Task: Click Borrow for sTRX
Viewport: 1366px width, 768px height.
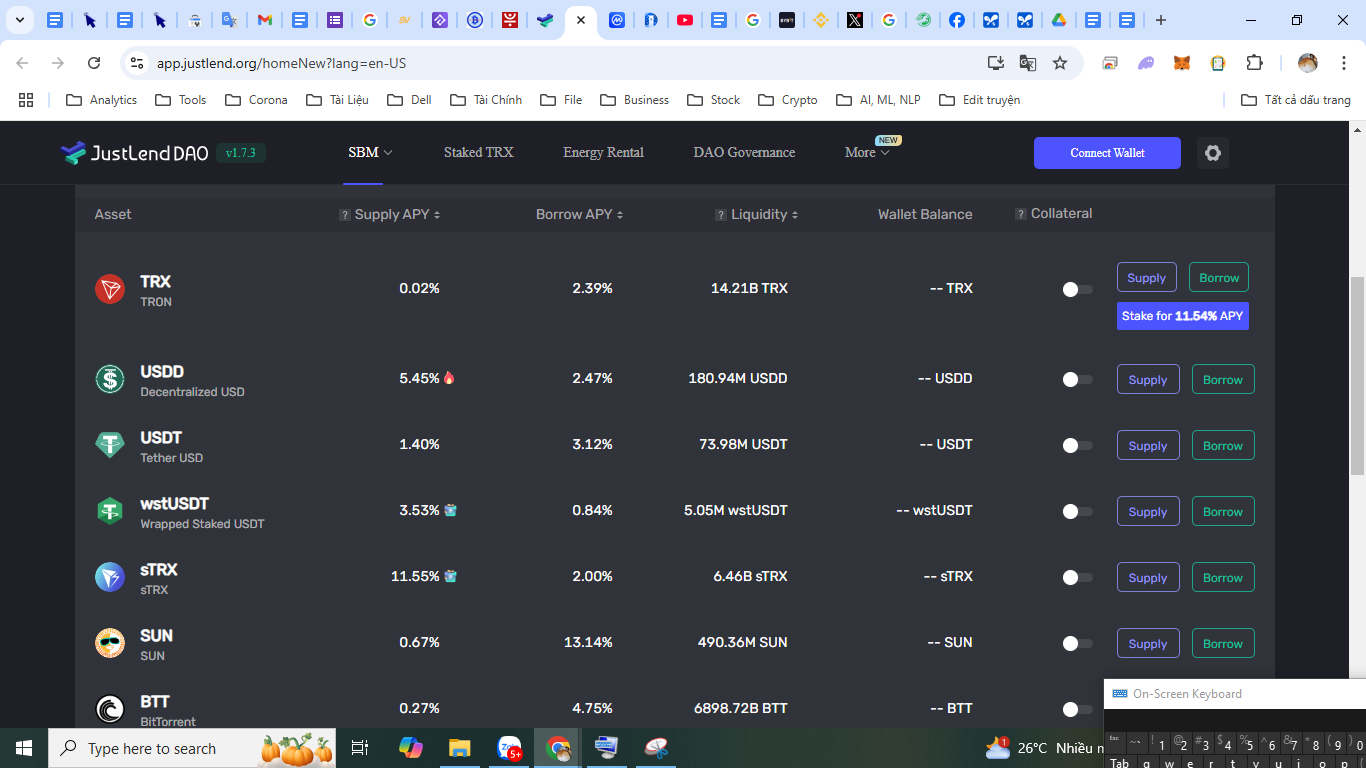Action: pyautogui.click(x=1223, y=578)
